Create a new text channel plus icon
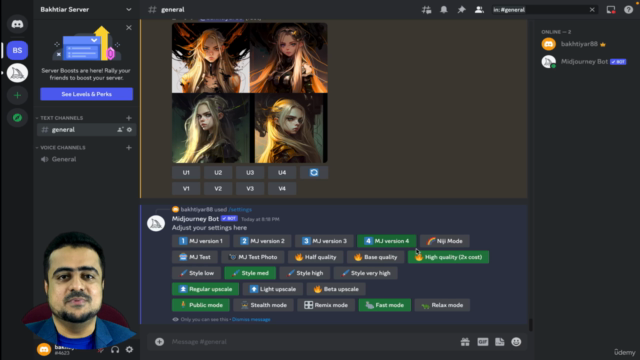The width and height of the screenshot is (640, 360). (129, 118)
